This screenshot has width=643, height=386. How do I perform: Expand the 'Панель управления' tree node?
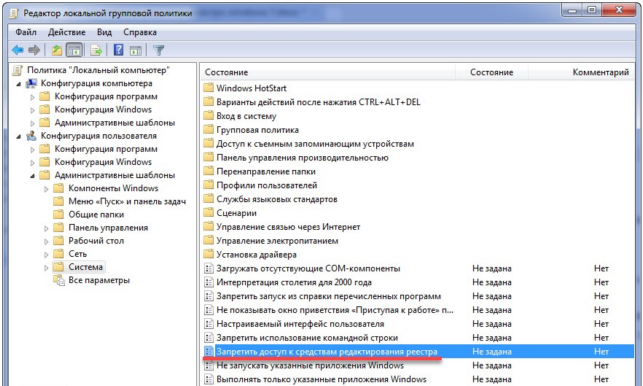(46, 228)
